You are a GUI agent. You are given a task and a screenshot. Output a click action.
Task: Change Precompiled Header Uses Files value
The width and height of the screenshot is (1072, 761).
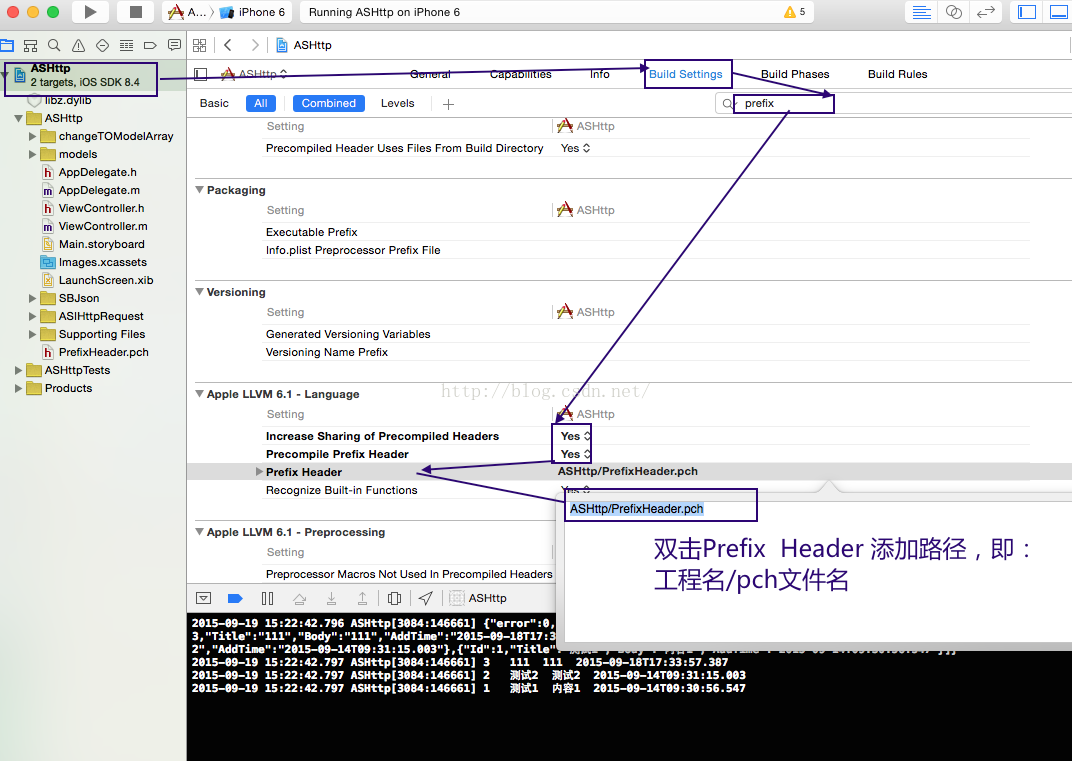576,148
